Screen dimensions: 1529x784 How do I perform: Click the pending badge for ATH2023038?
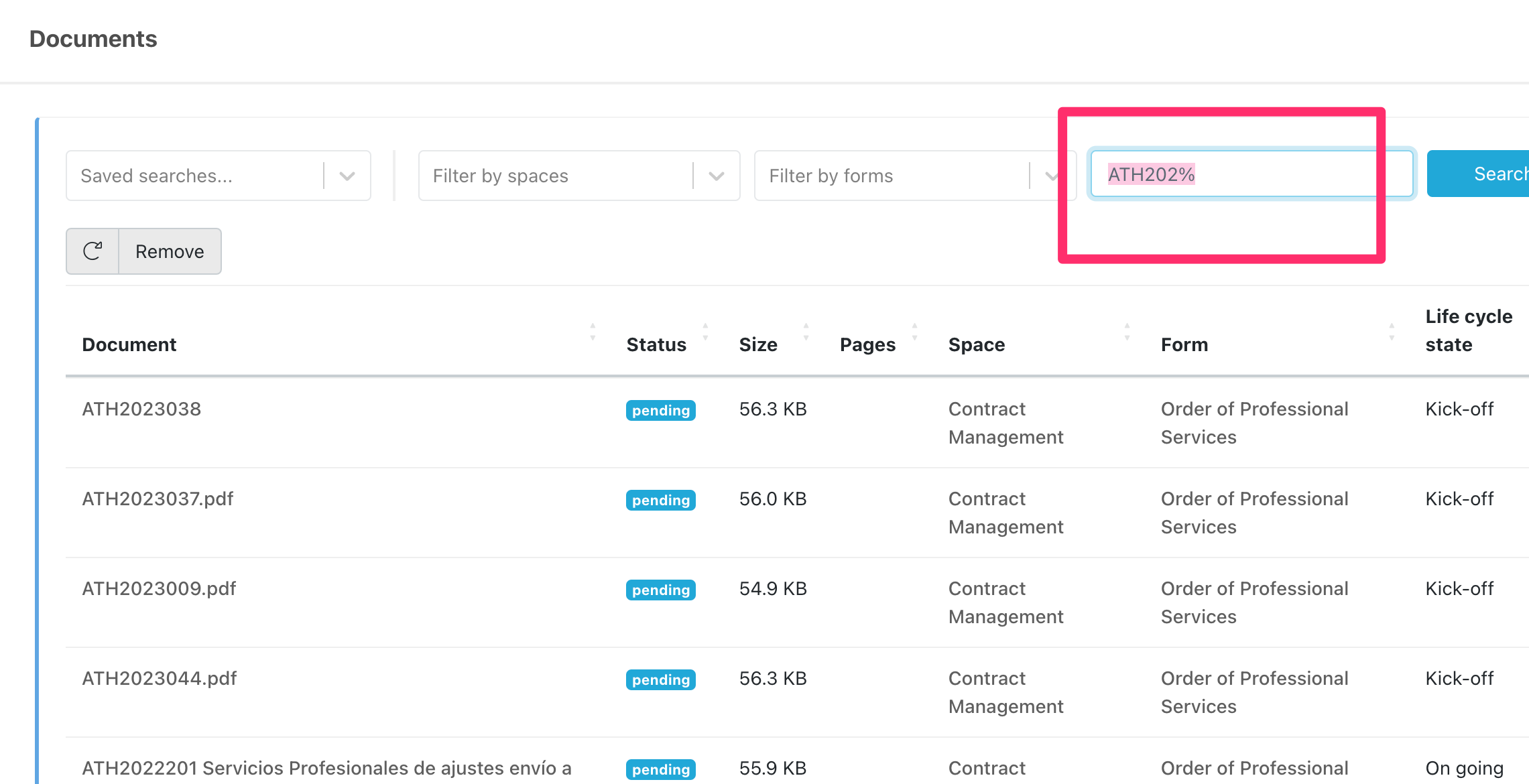click(660, 410)
